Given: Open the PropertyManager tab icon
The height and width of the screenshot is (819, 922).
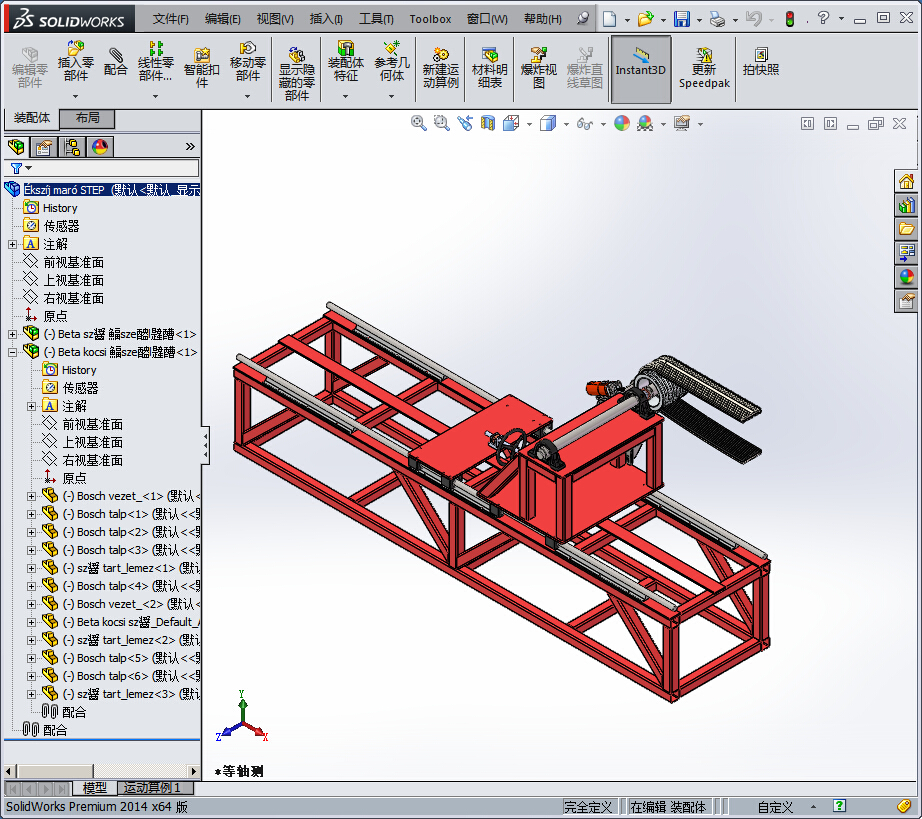Looking at the screenshot, I should pyautogui.click(x=44, y=146).
